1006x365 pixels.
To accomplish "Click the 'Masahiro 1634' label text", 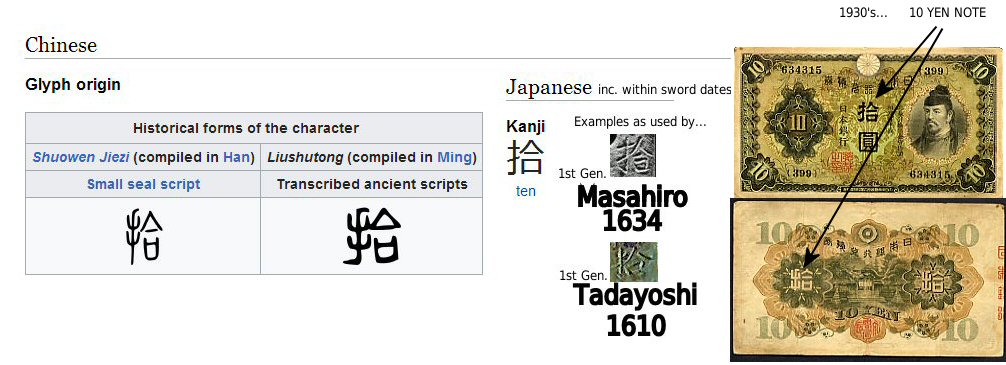I will (632, 209).
